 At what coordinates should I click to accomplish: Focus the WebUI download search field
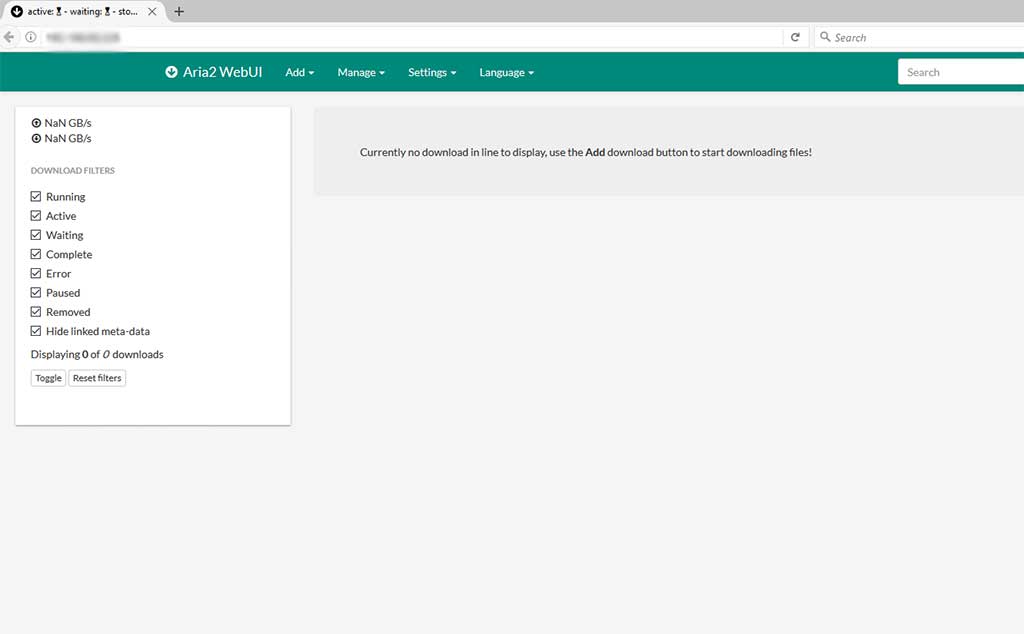pos(961,72)
